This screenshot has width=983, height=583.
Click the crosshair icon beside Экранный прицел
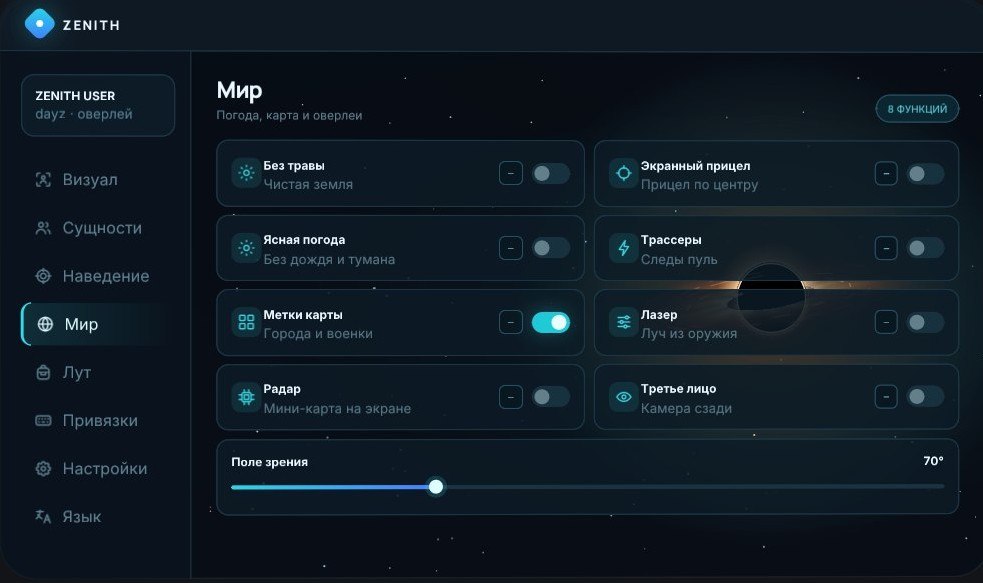(624, 173)
